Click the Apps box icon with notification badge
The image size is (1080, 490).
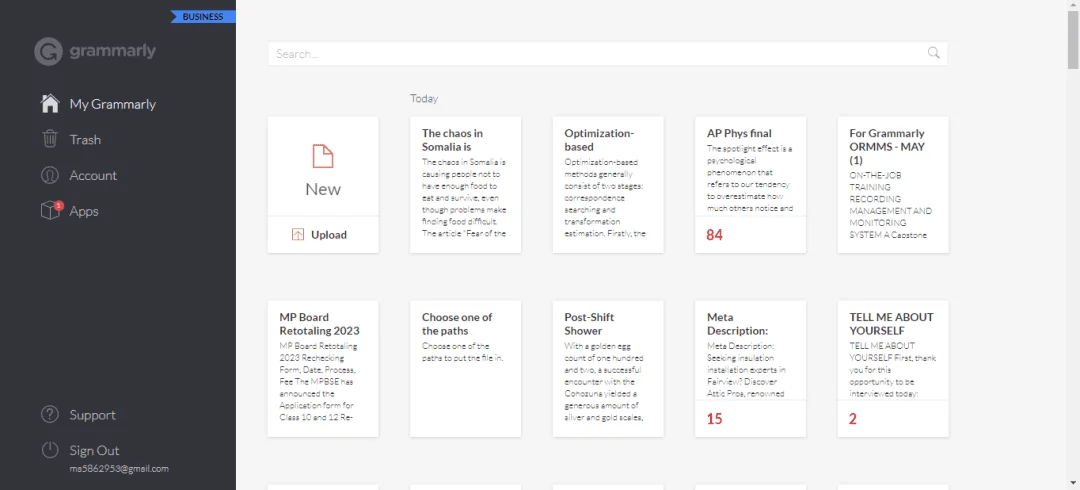(x=50, y=211)
